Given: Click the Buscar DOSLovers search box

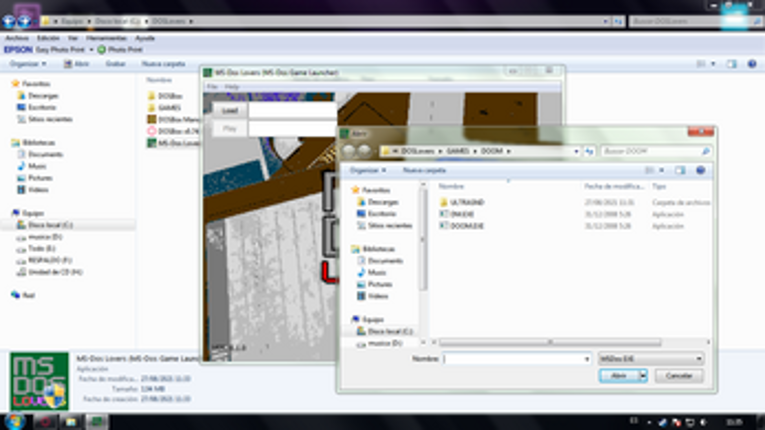Looking at the screenshot, I should (695, 21).
